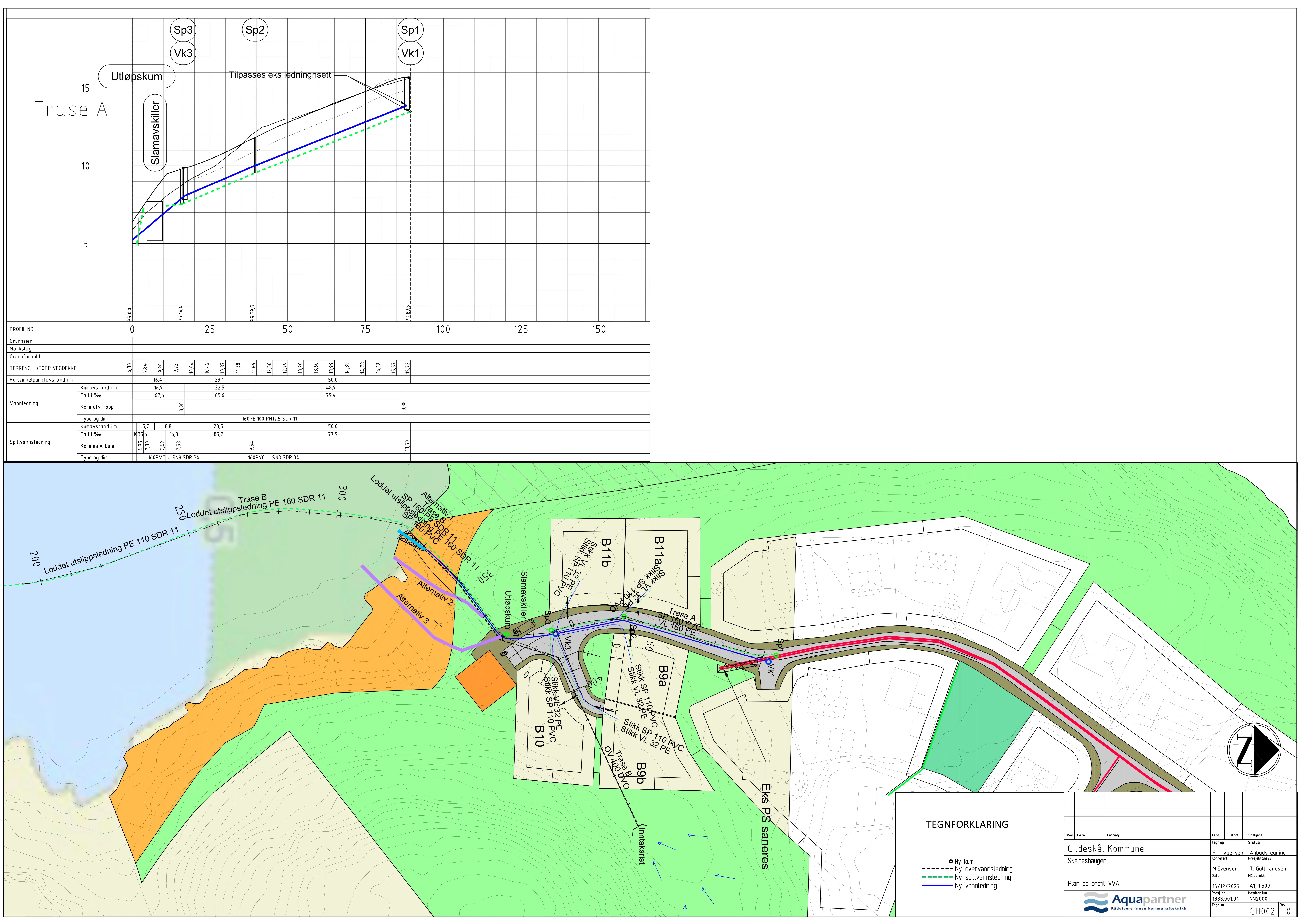Click profile number 100 on the axis
This screenshot has width=1308, height=924.
pyautogui.click(x=443, y=329)
